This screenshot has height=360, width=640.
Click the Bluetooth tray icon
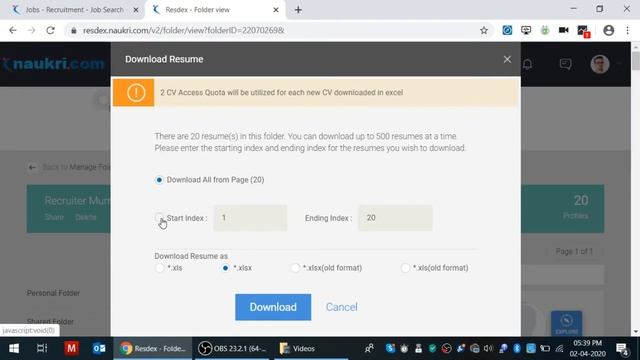(x=517, y=348)
